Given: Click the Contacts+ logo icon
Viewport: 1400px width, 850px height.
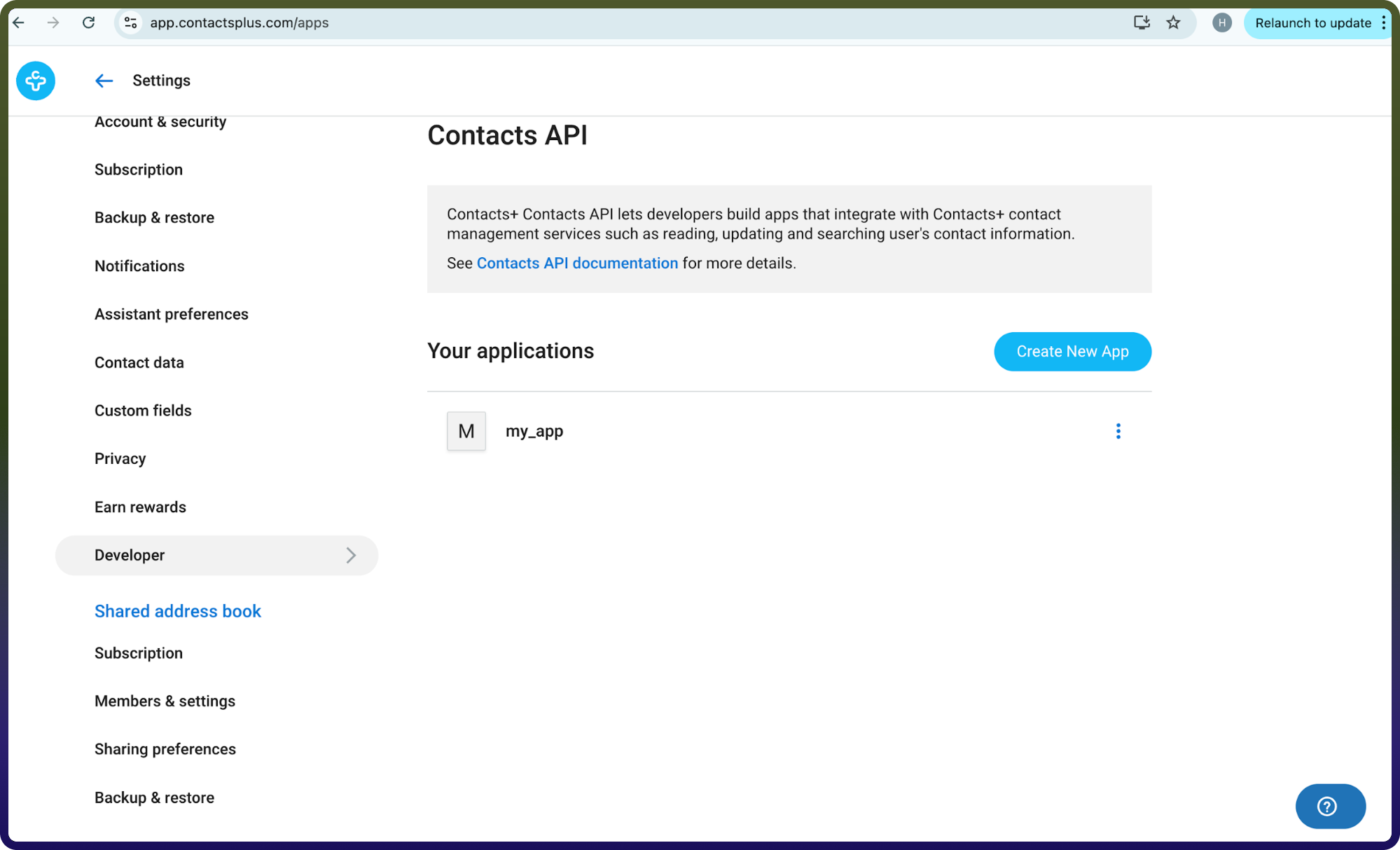Looking at the screenshot, I should (36, 81).
